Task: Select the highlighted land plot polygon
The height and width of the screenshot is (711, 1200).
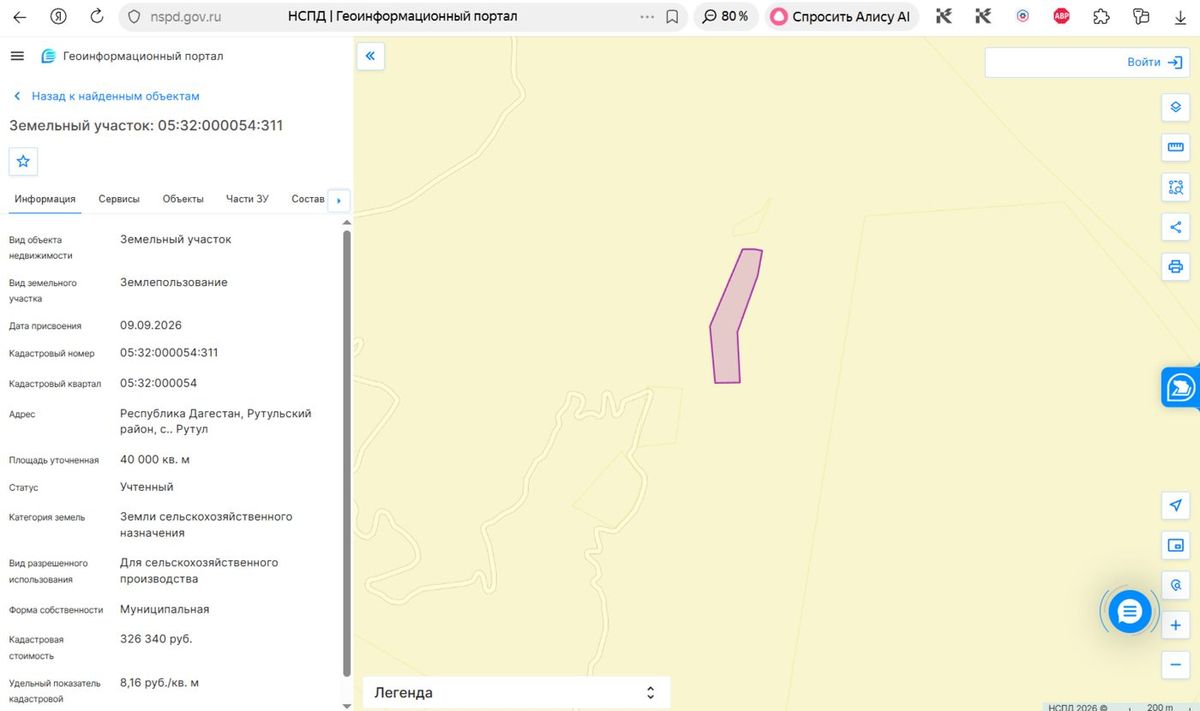Action: click(734, 317)
